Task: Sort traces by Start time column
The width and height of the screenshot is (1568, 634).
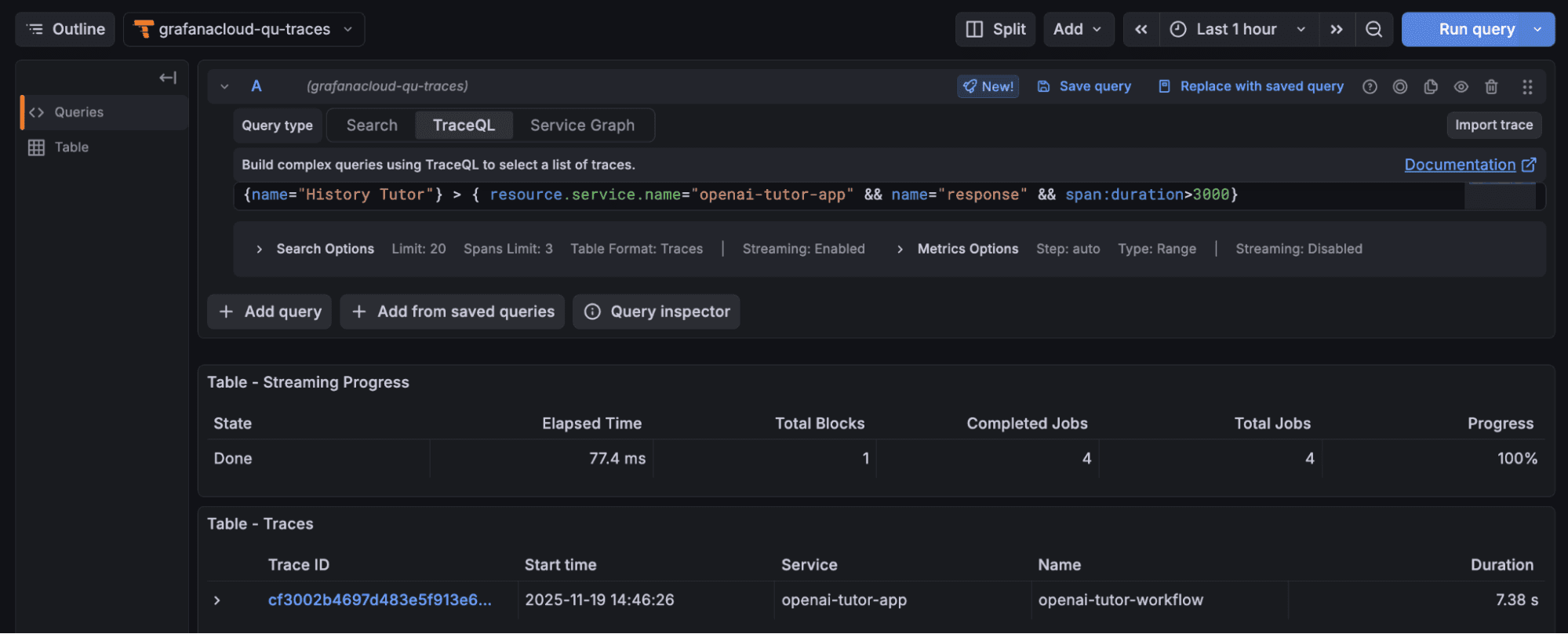Action: (x=560, y=565)
